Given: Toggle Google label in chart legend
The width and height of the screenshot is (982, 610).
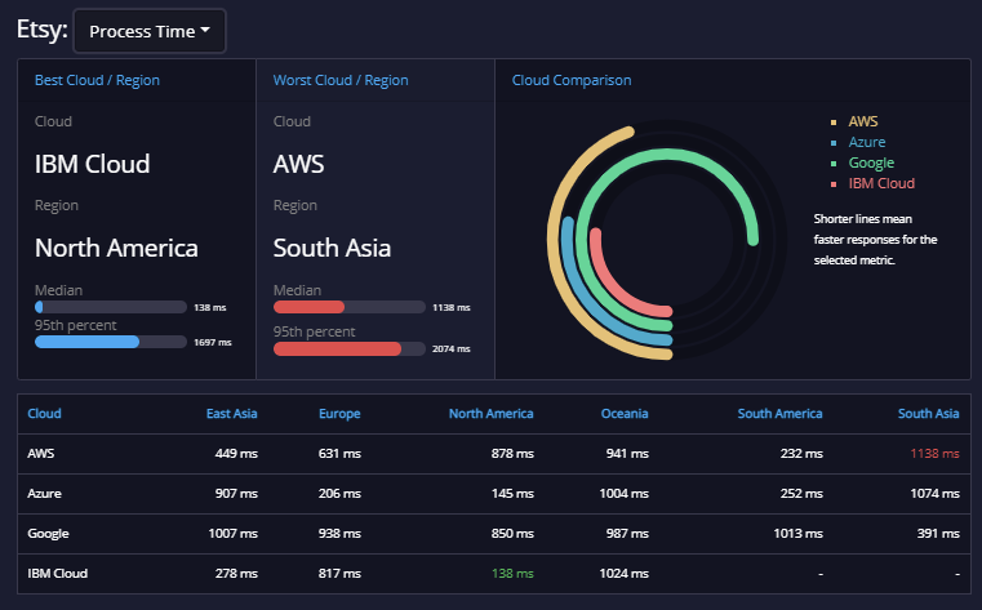Looking at the screenshot, I should coord(871,163).
